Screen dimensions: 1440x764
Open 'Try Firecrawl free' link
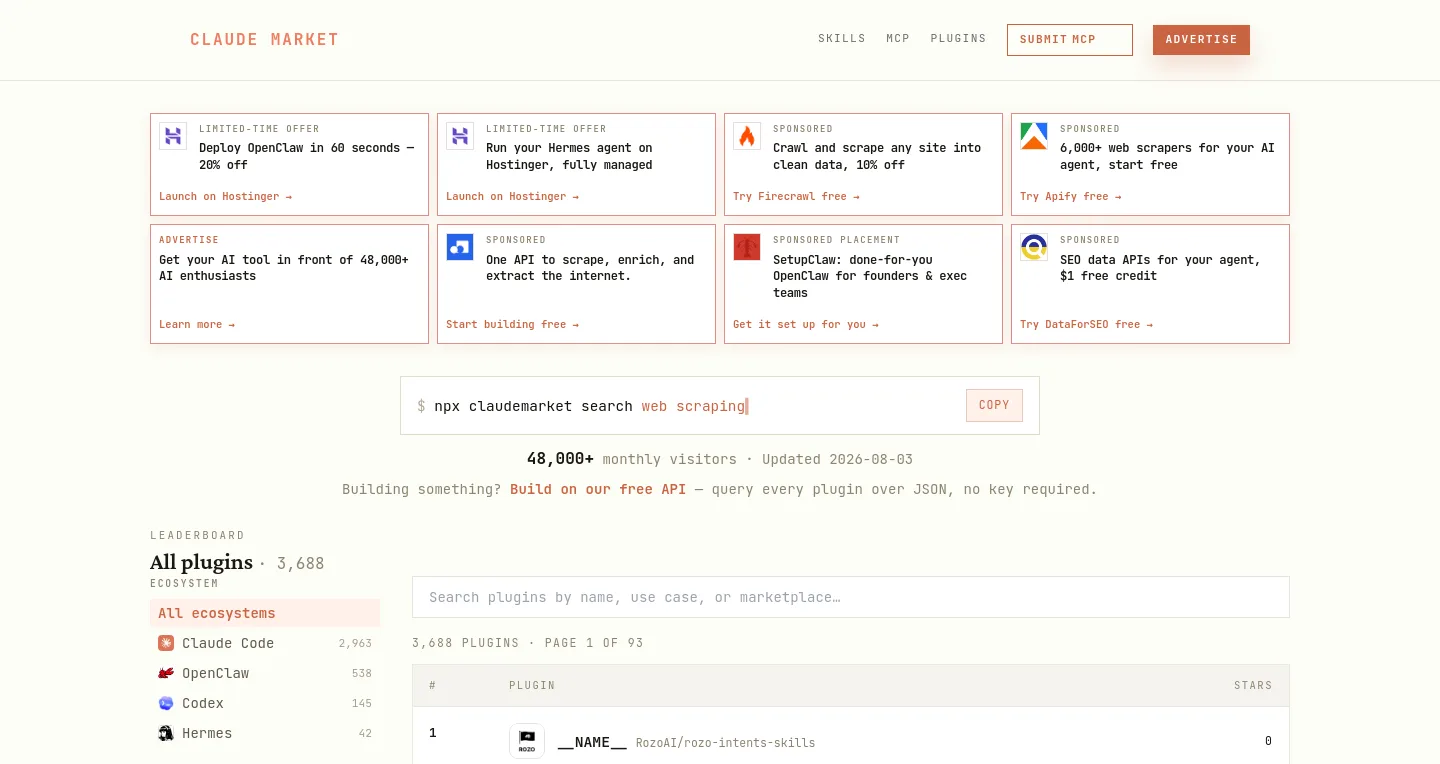(796, 196)
